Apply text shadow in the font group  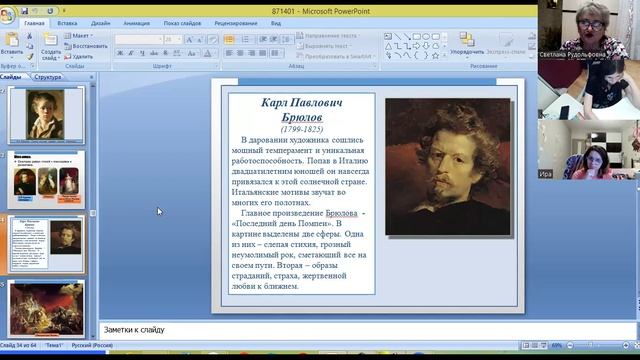(x=165, y=53)
